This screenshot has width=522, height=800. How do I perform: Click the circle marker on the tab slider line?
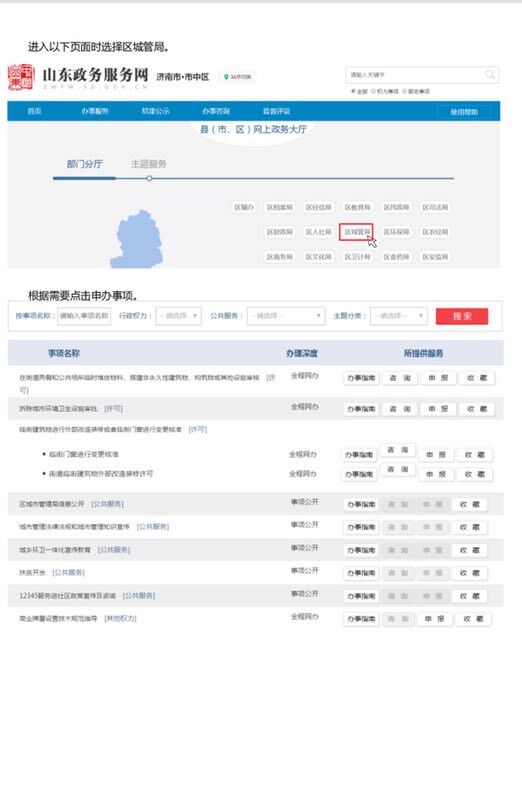149,179
